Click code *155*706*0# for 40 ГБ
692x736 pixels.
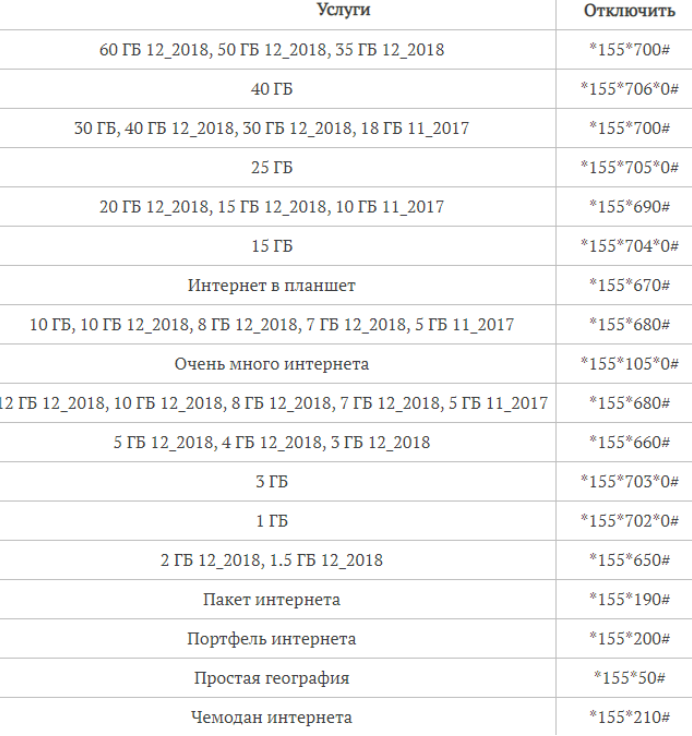[629, 89]
